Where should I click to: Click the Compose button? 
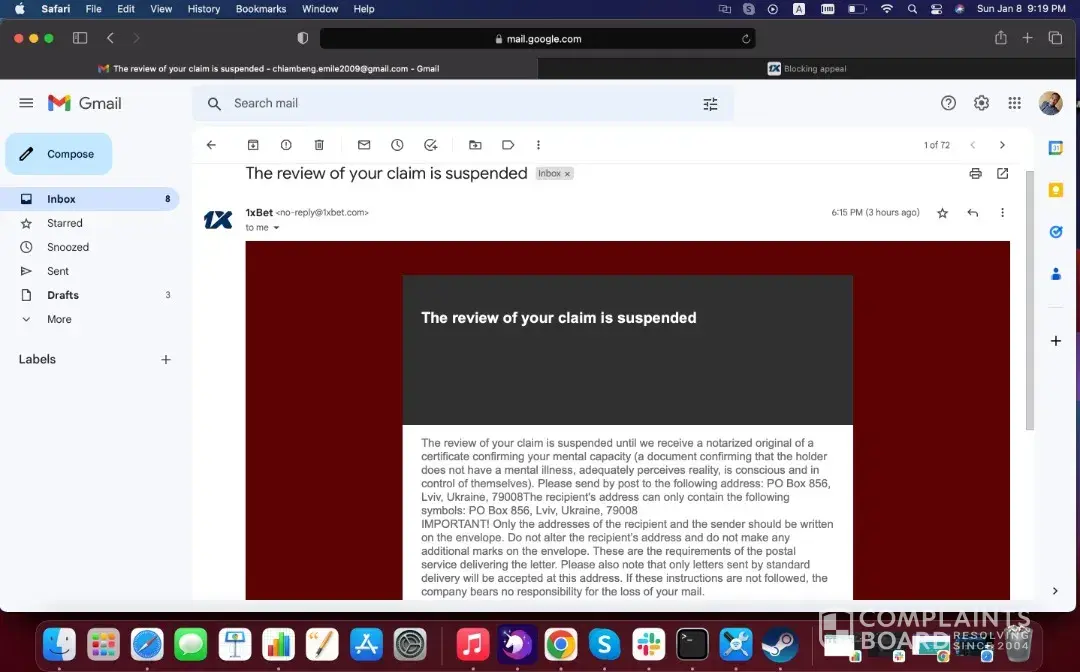click(x=59, y=154)
